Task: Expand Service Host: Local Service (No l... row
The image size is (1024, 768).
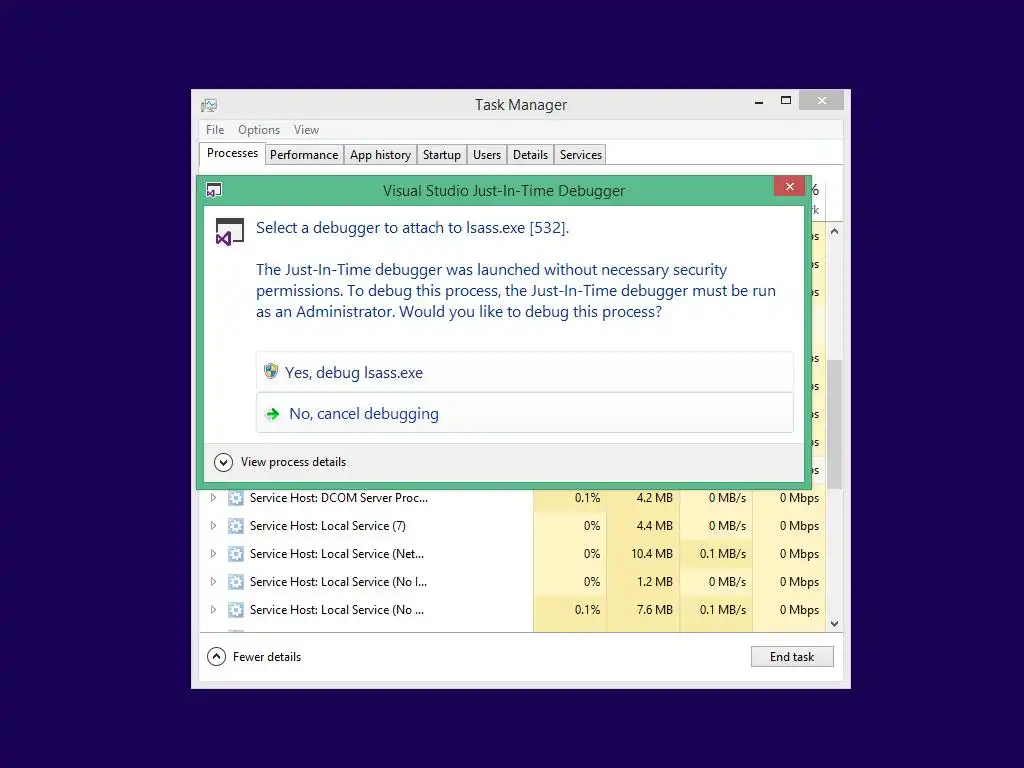Action: click(213, 582)
